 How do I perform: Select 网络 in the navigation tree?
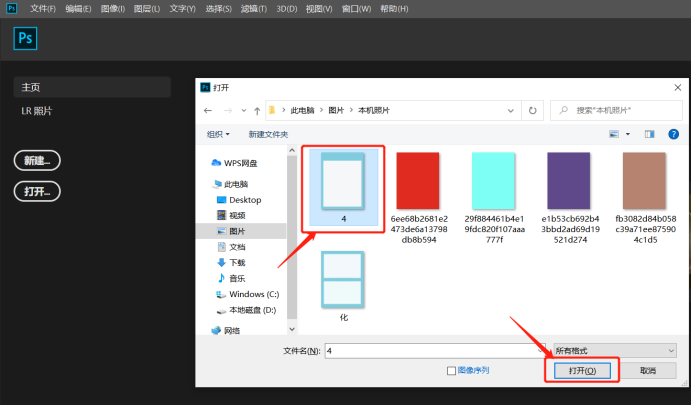coord(226,331)
